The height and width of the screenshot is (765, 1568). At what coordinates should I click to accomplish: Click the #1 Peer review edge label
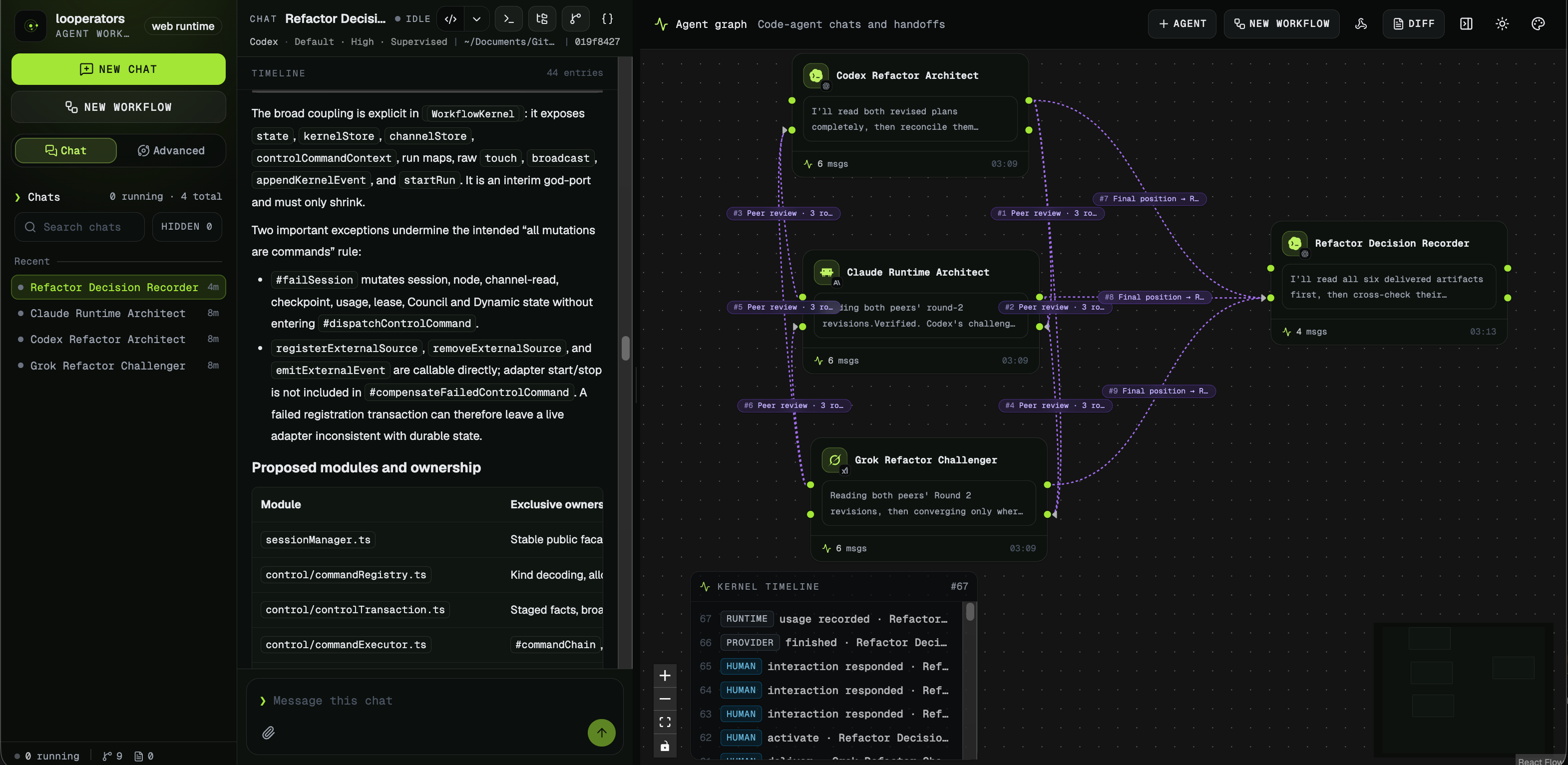click(1048, 213)
